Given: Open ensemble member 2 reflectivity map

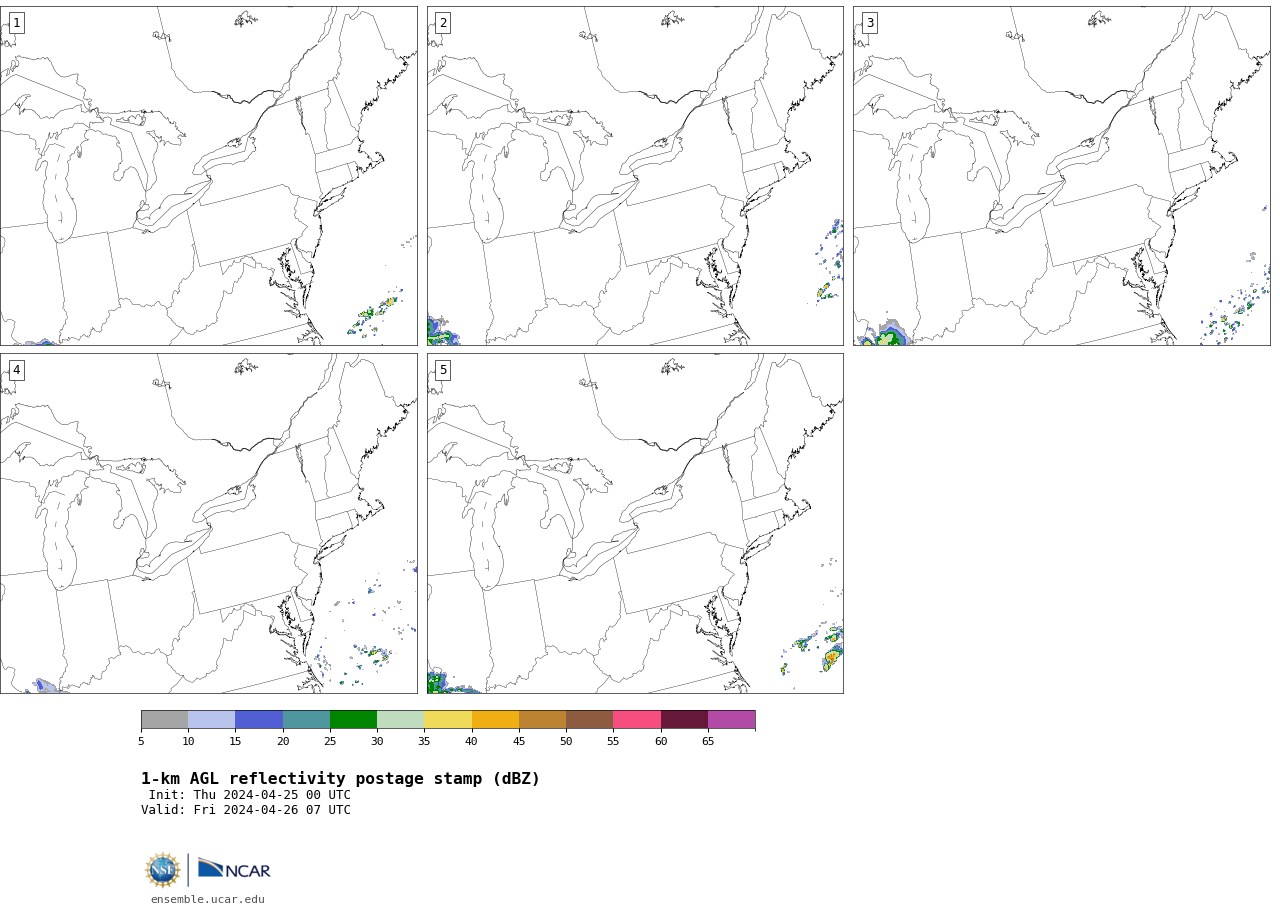Looking at the screenshot, I should [635, 176].
